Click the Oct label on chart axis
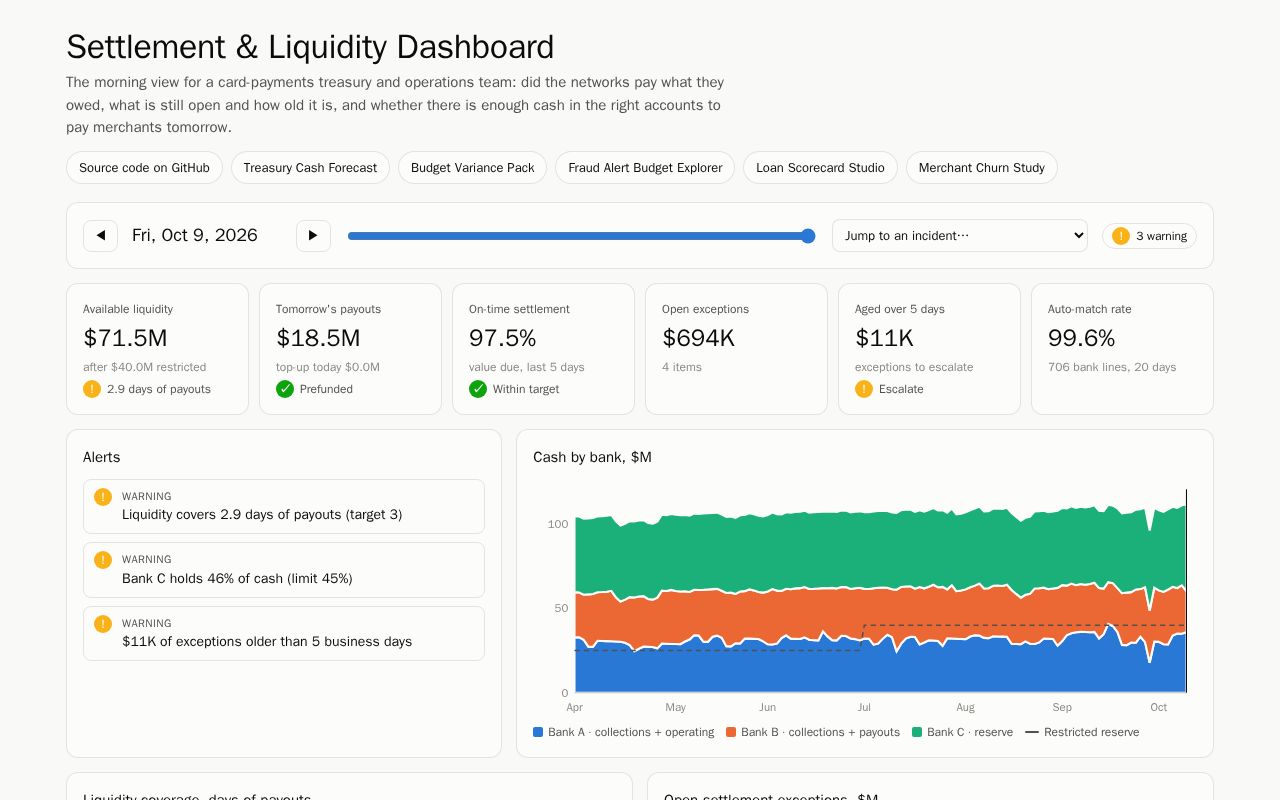 tap(1158, 707)
